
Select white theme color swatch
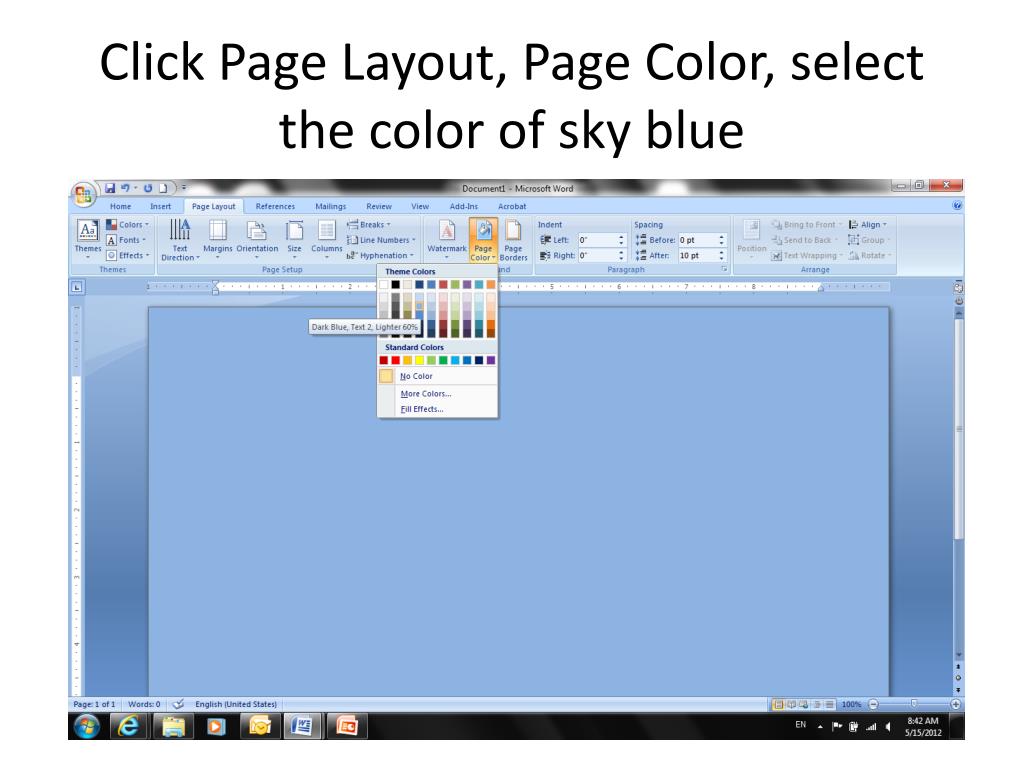(x=383, y=285)
